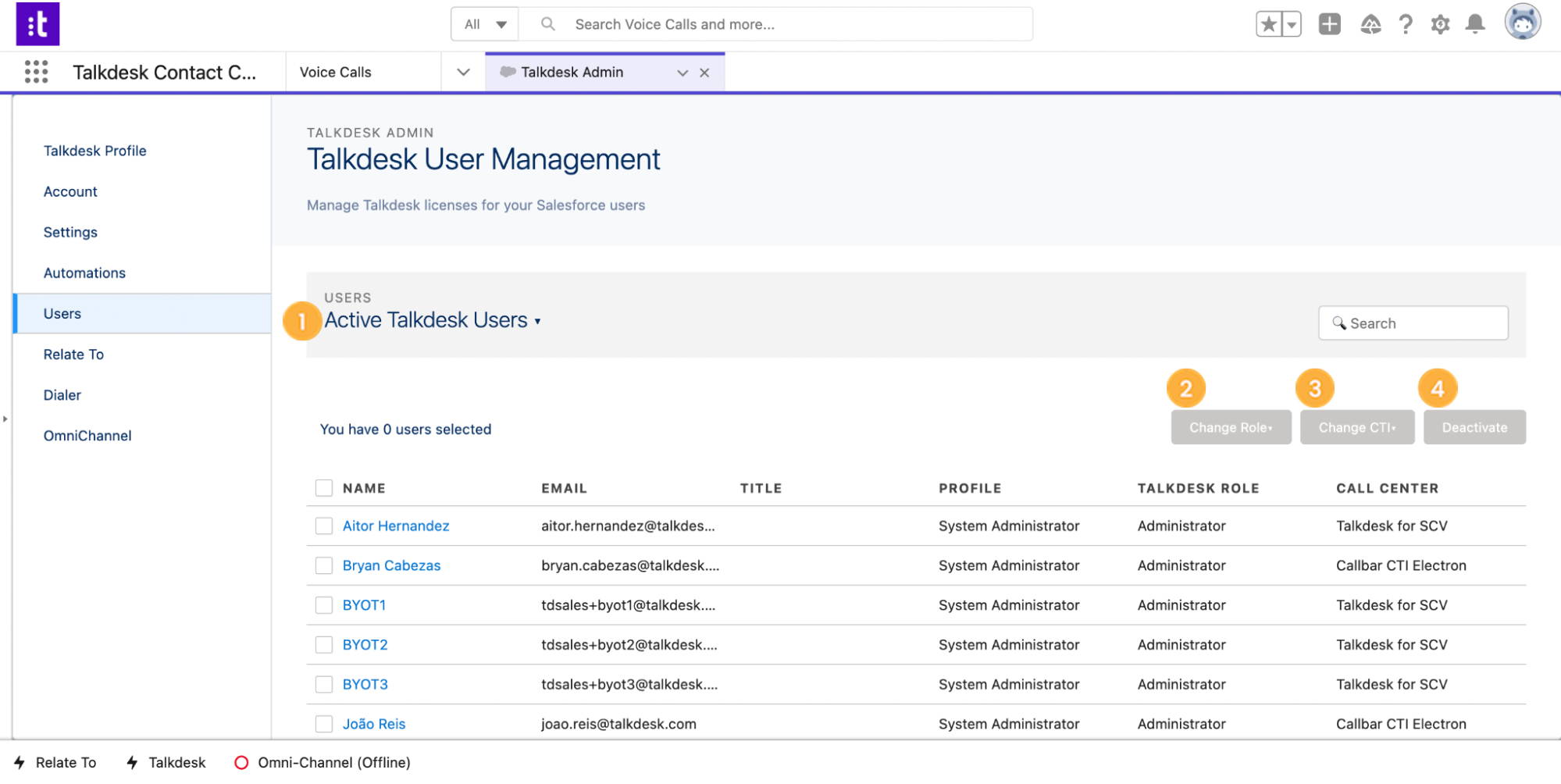Click the Relate To lightning icon
1561x784 pixels.
click(x=20, y=762)
